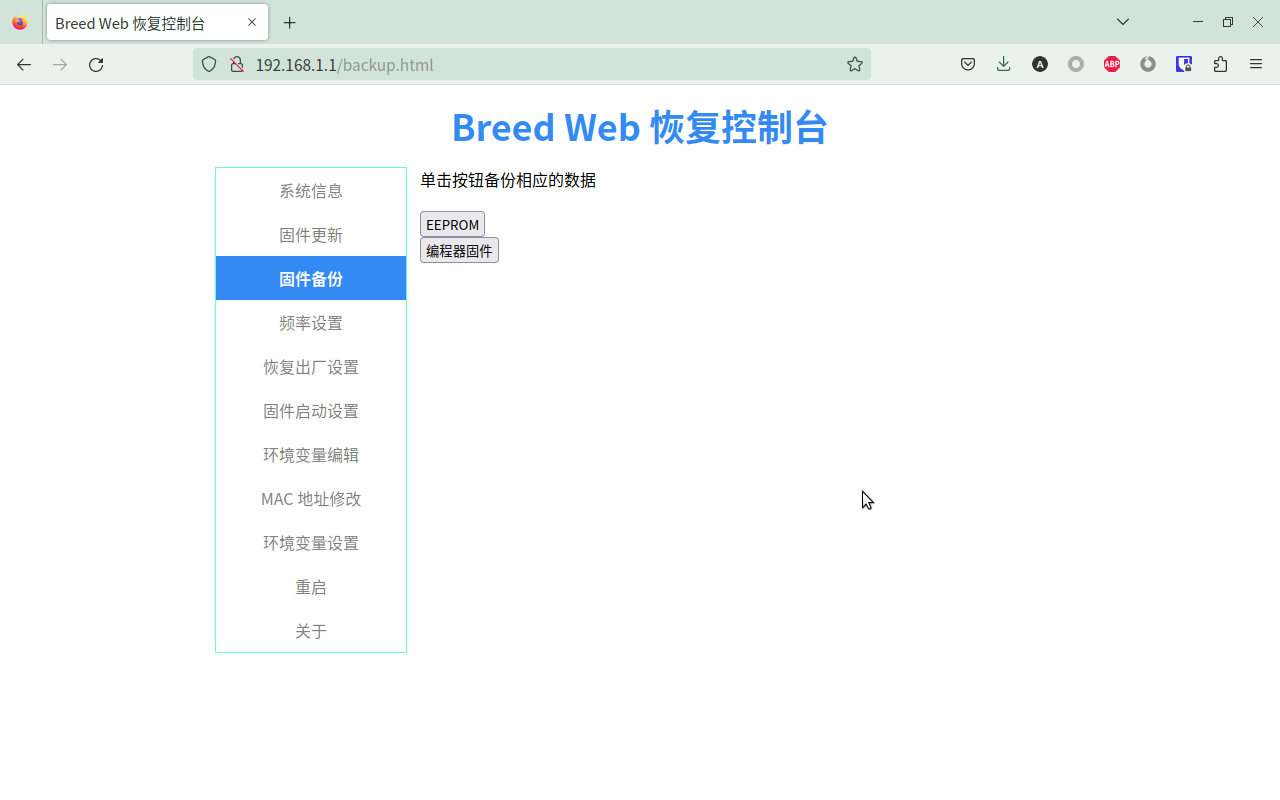Minimize the Firefox window
This screenshot has height=800, width=1280.
pos(1198,22)
